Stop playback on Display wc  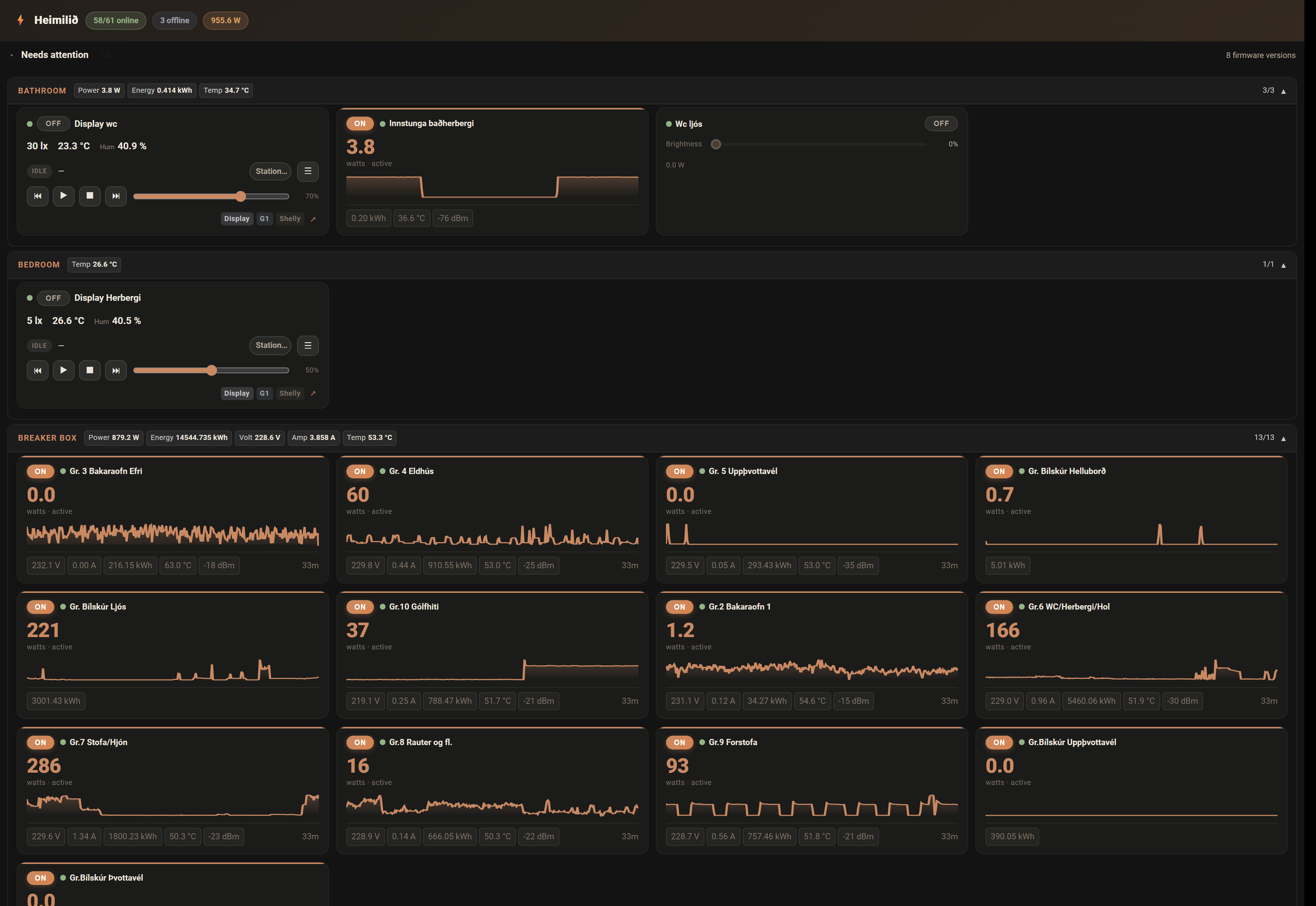point(89,196)
